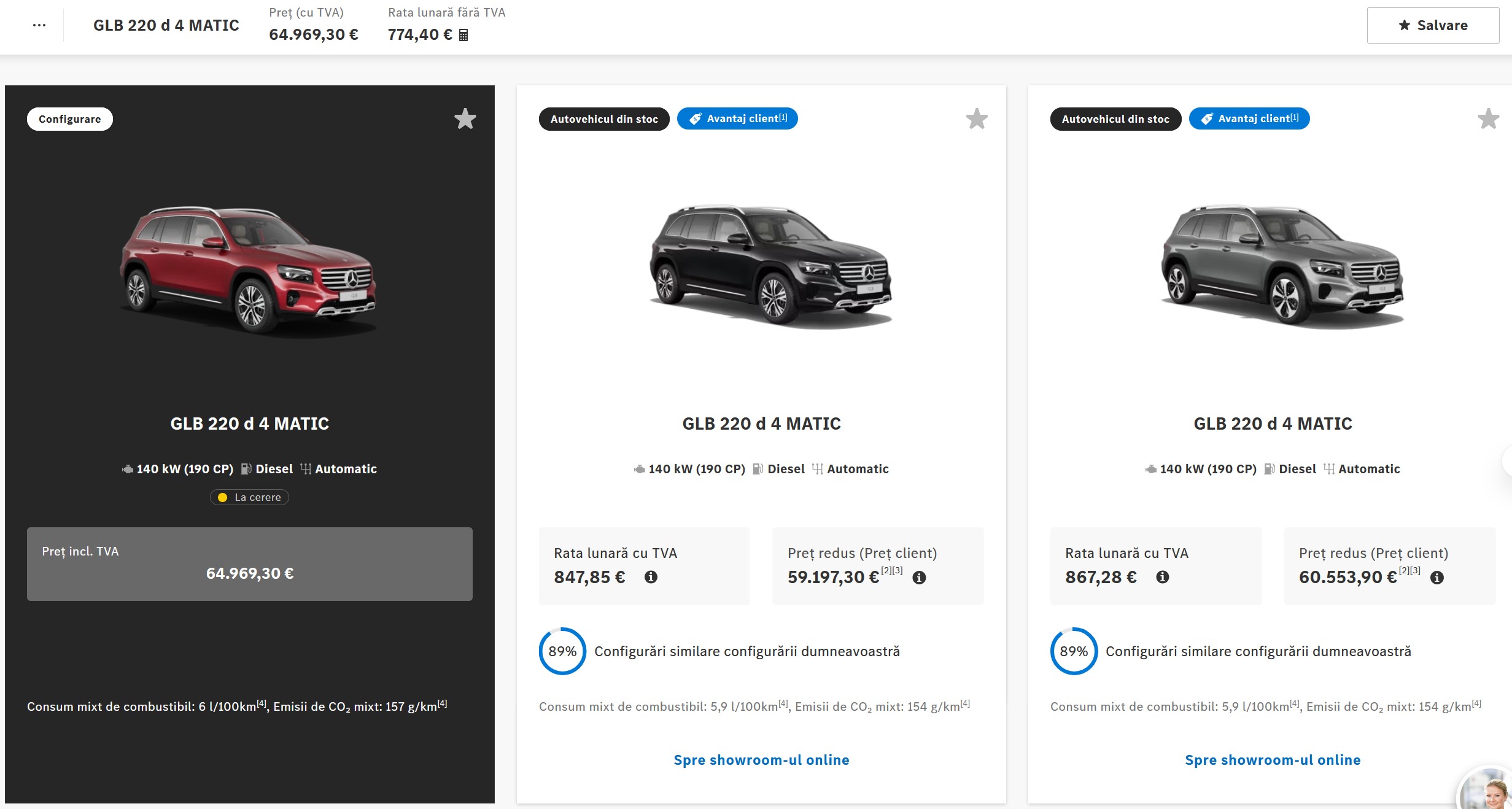Viewport: 1512px width, 809px height.
Task: Click the Preț incl. TVA 64.969,30 € box
Action: (x=250, y=564)
